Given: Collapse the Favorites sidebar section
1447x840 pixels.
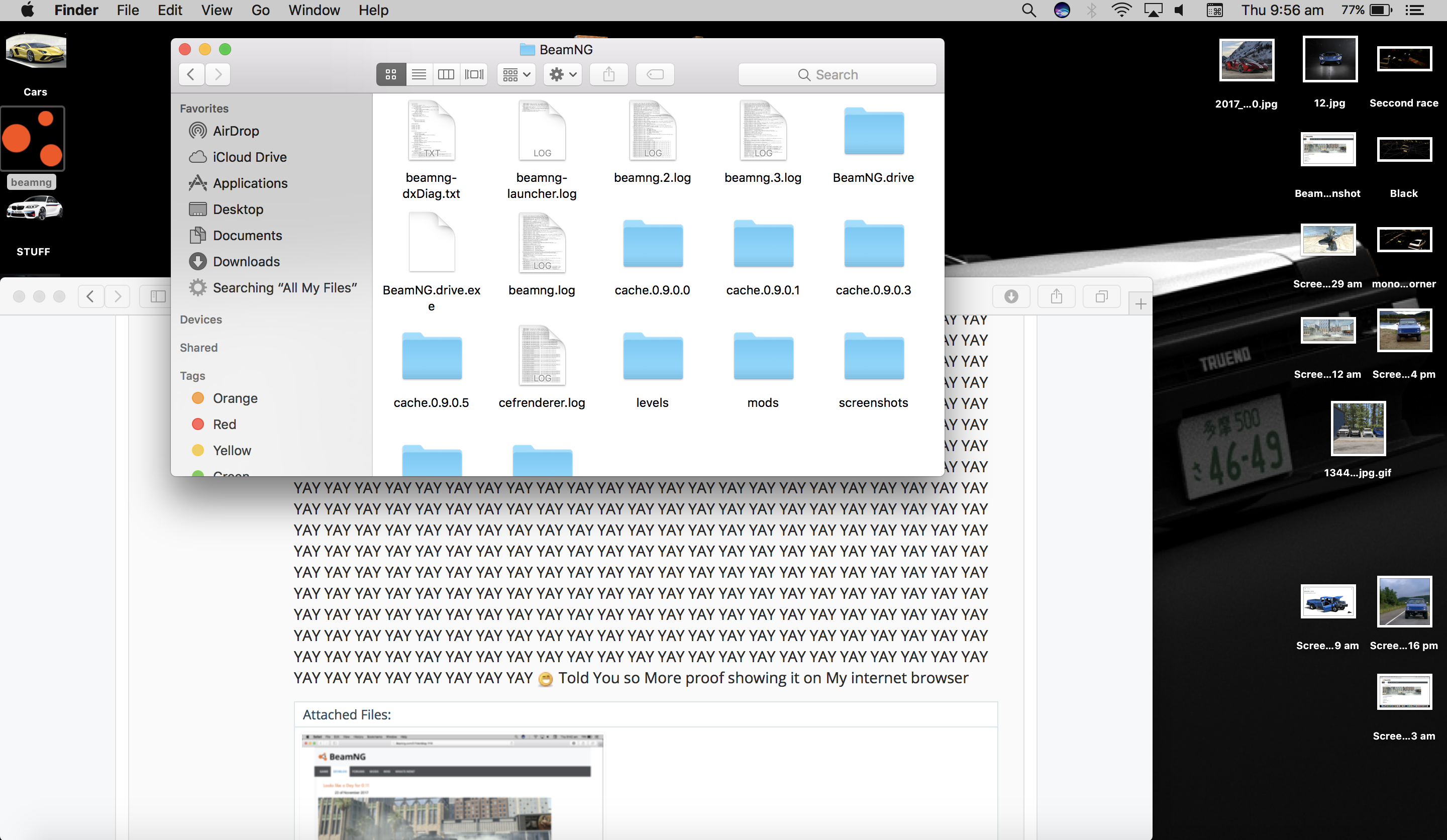Looking at the screenshot, I should pyautogui.click(x=204, y=108).
